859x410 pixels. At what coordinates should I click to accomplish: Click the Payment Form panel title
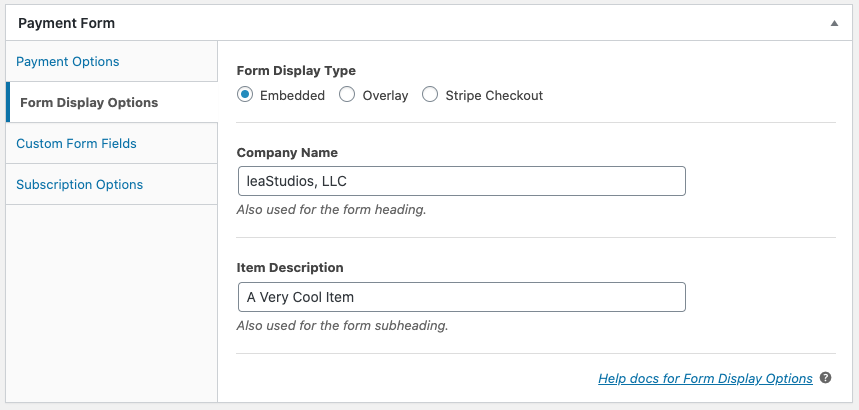pos(66,23)
